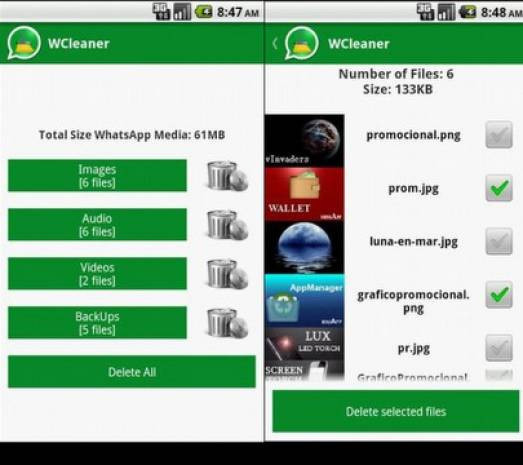Select the pr.jpg file name

(414, 349)
